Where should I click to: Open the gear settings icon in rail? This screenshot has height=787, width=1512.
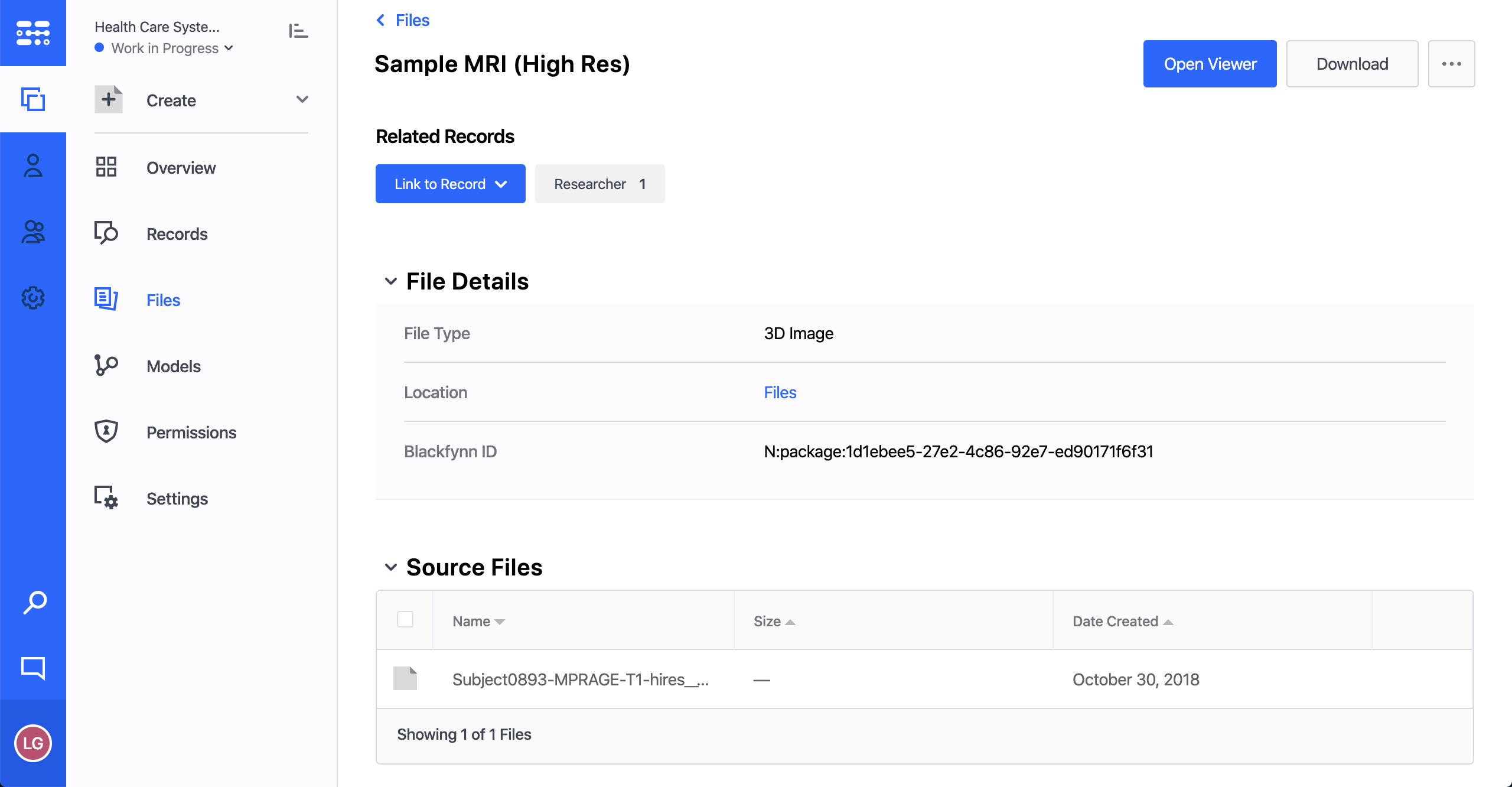(33, 298)
